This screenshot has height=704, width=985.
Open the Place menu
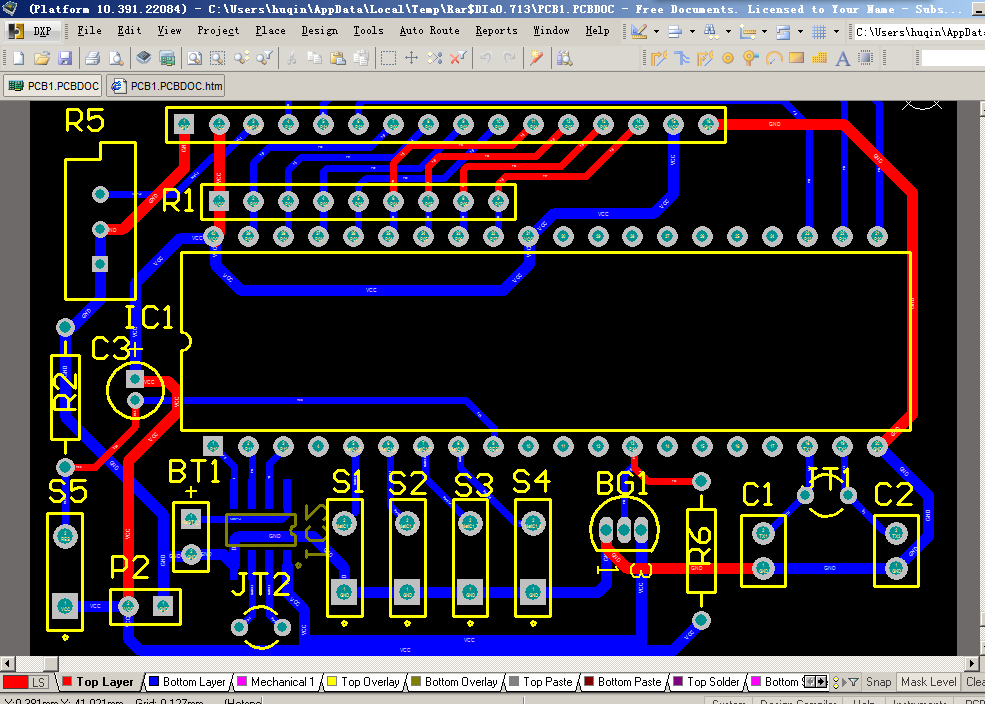pos(270,30)
